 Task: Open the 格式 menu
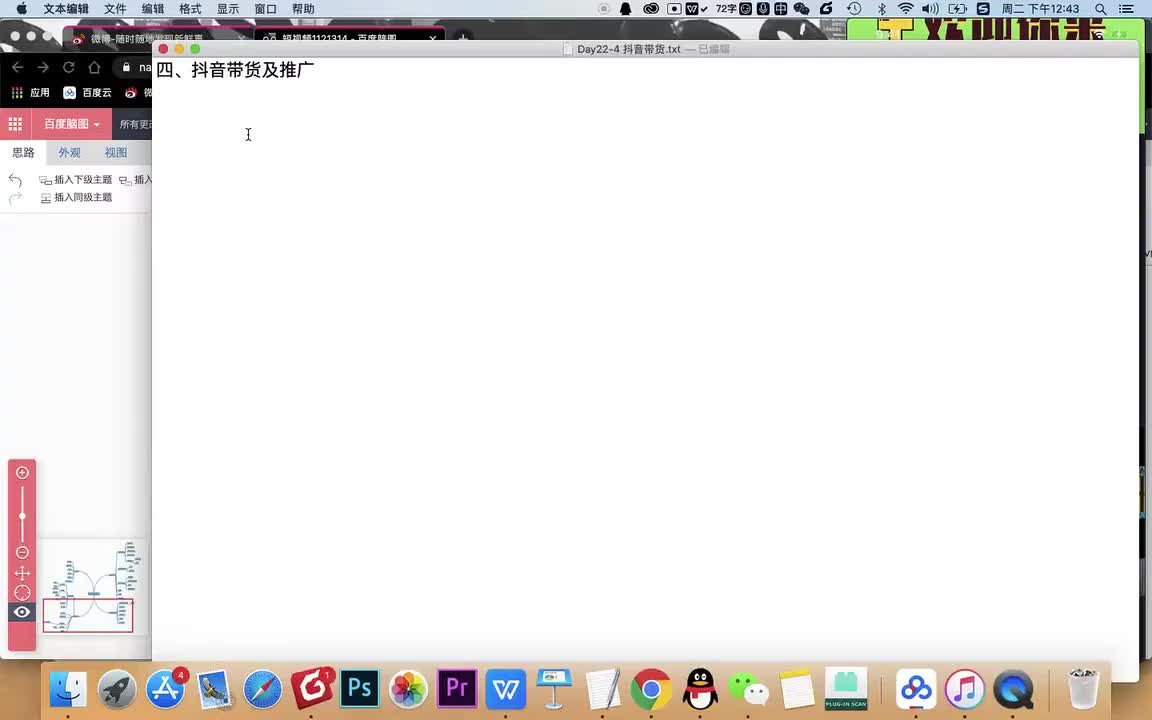coord(190,9)
